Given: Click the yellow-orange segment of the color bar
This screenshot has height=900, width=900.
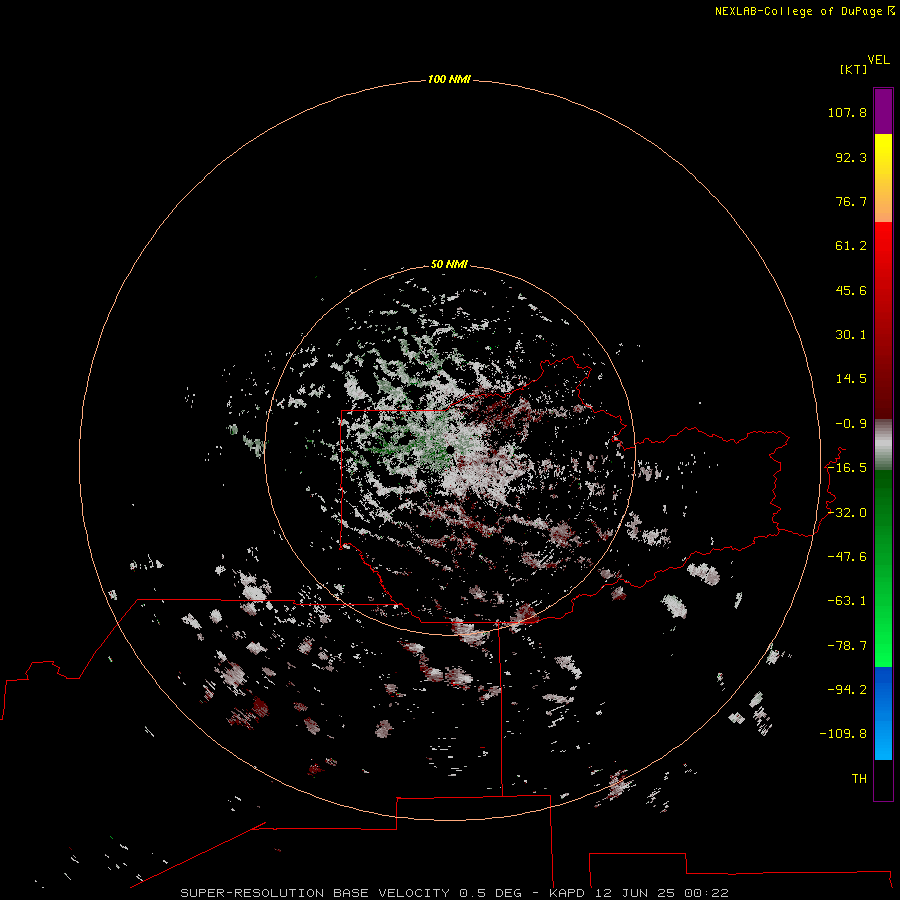Looking at the screenshot, I should tap(883, 178).
